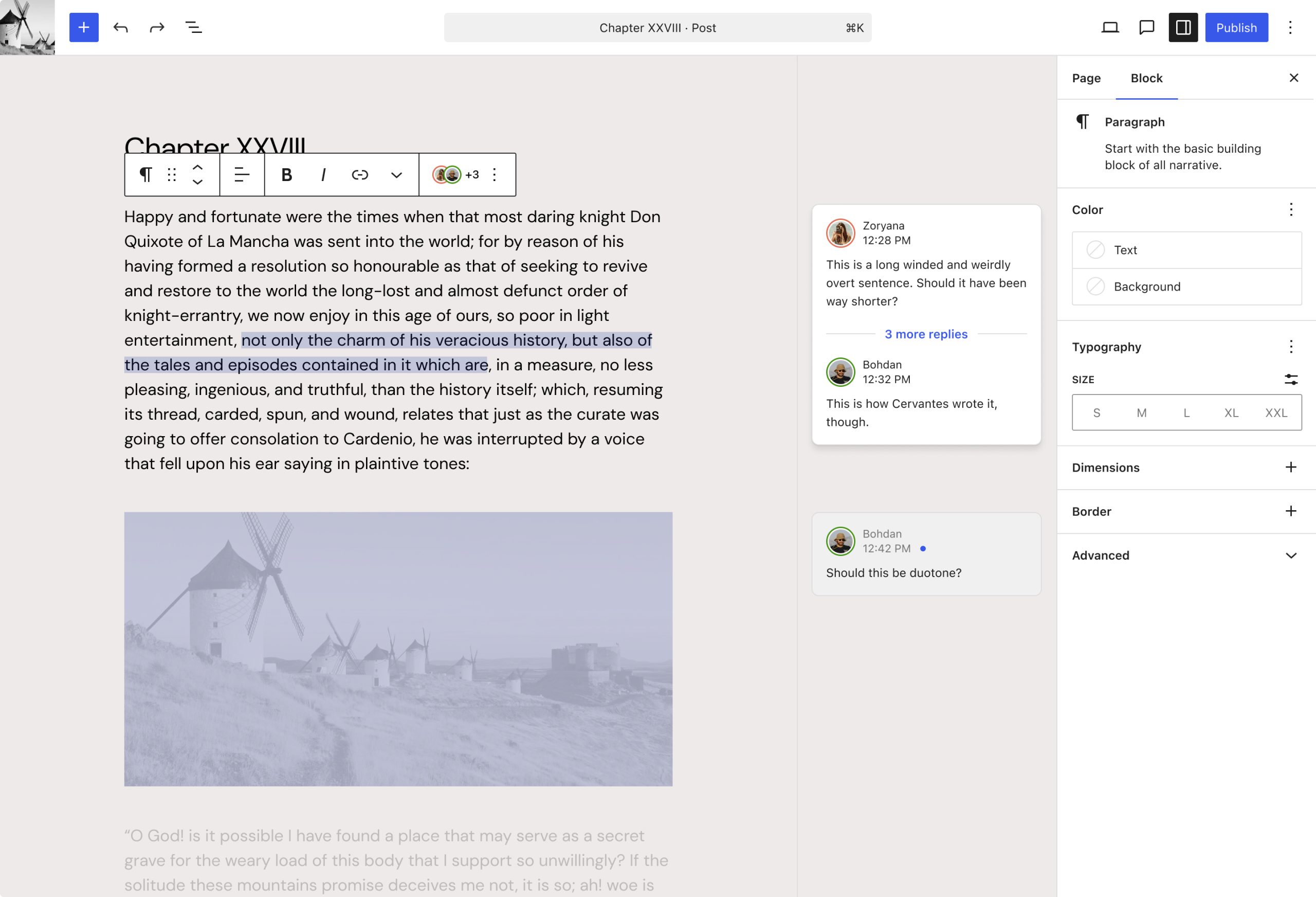The height and width of the screenshot is (897, 1316).
Task: Undo the last change
Action: (x=120, y=27)
